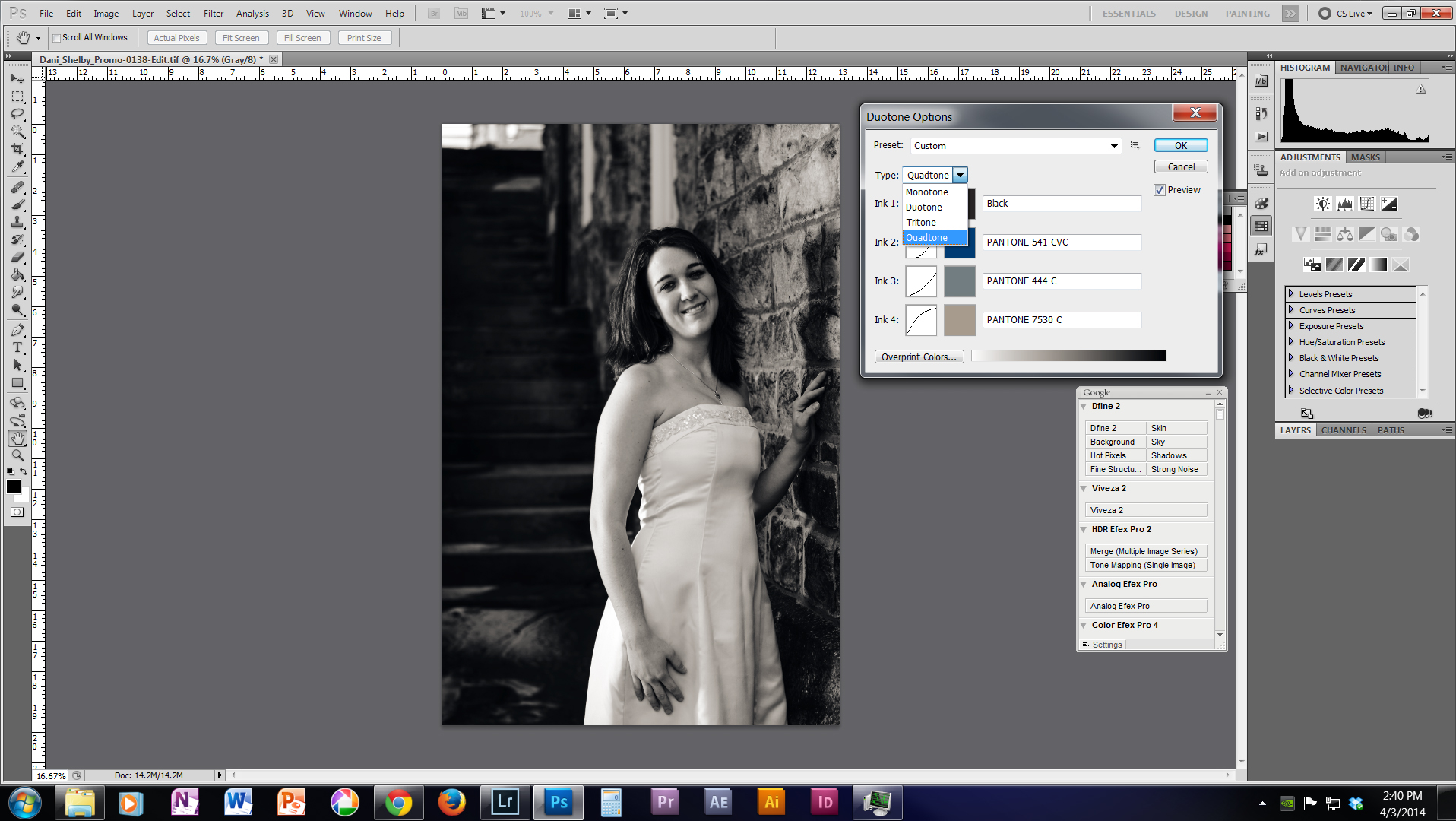Click the Curves adjustment icon
The image size is (1456, 821).
coord(1367,204)
